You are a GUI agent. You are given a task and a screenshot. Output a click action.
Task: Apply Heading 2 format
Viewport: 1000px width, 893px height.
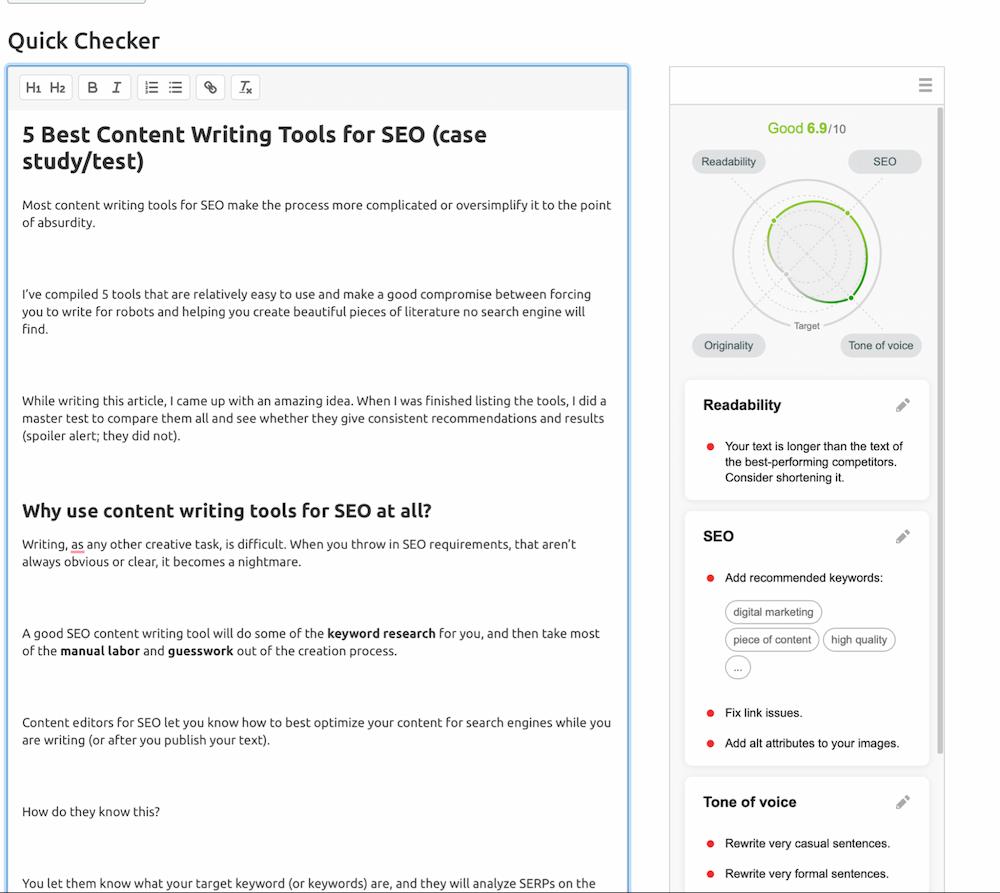point(57,87)
